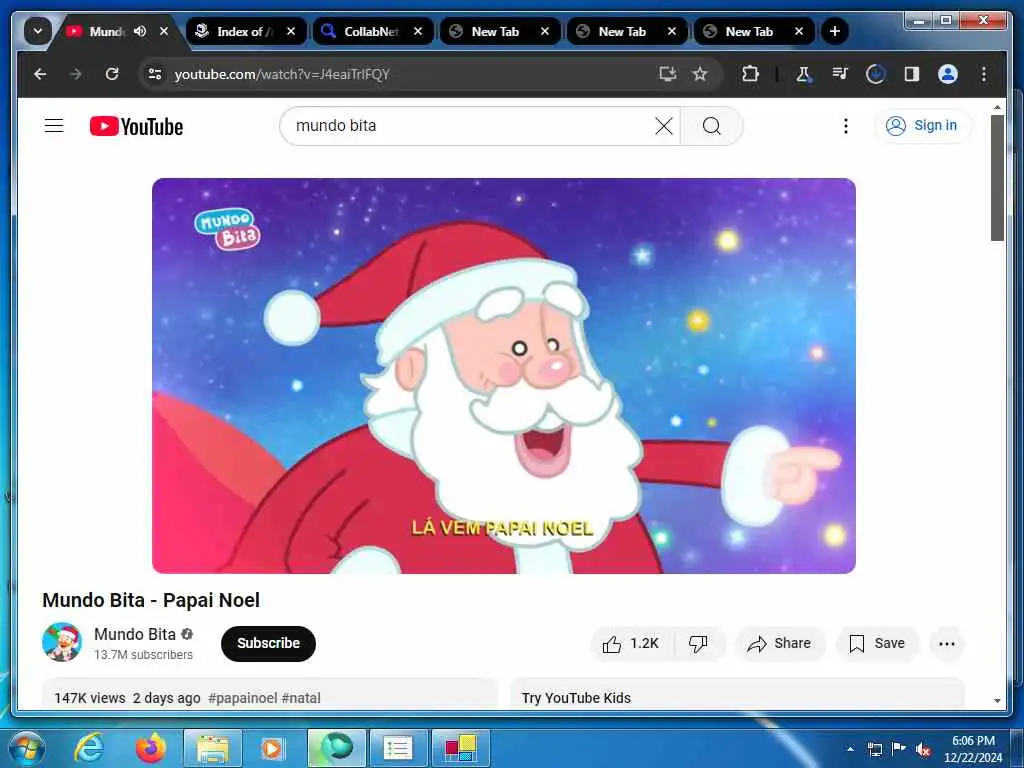Viewport: 1024px width, 768px height.
Task: Open the tab search dropdown arrow
Action: pyautogui.click(x=38, y=31)
